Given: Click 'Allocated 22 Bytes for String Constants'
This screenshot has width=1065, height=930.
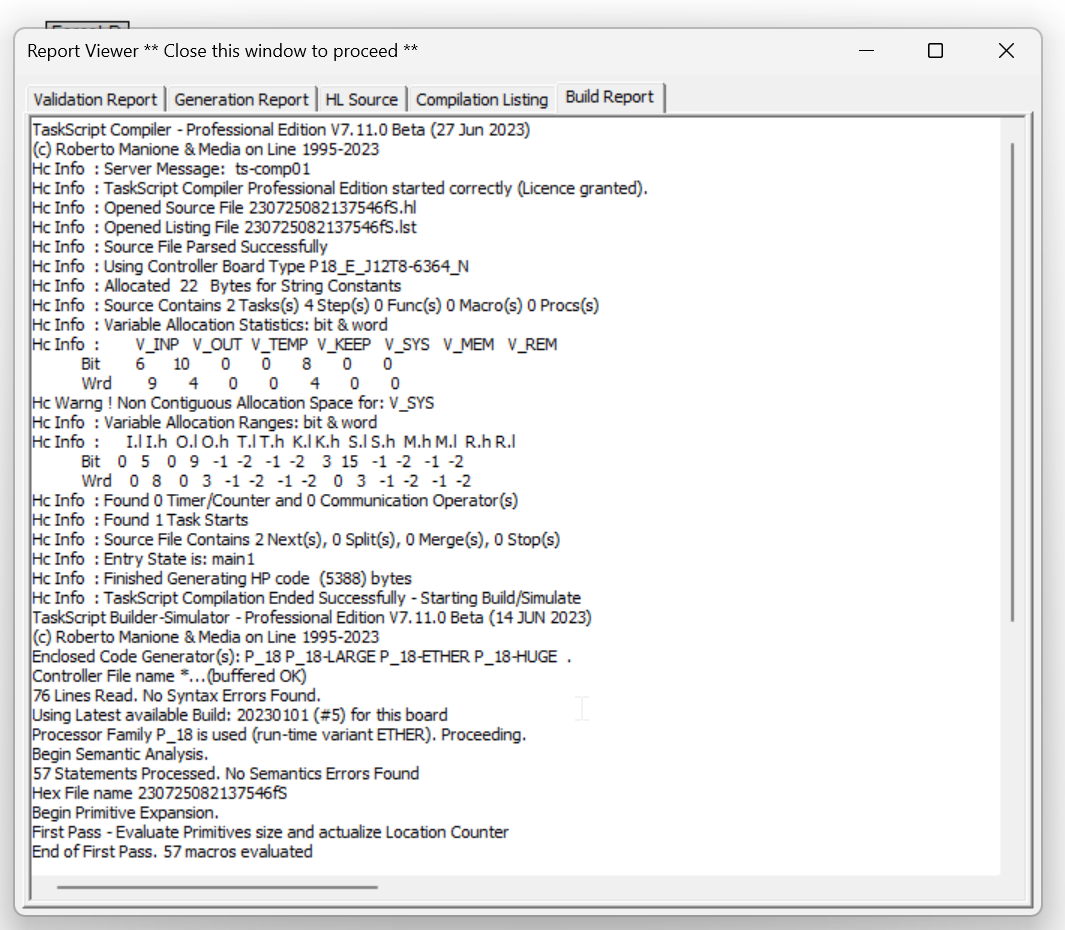Looking at the screenshot, I should [217, 286].
